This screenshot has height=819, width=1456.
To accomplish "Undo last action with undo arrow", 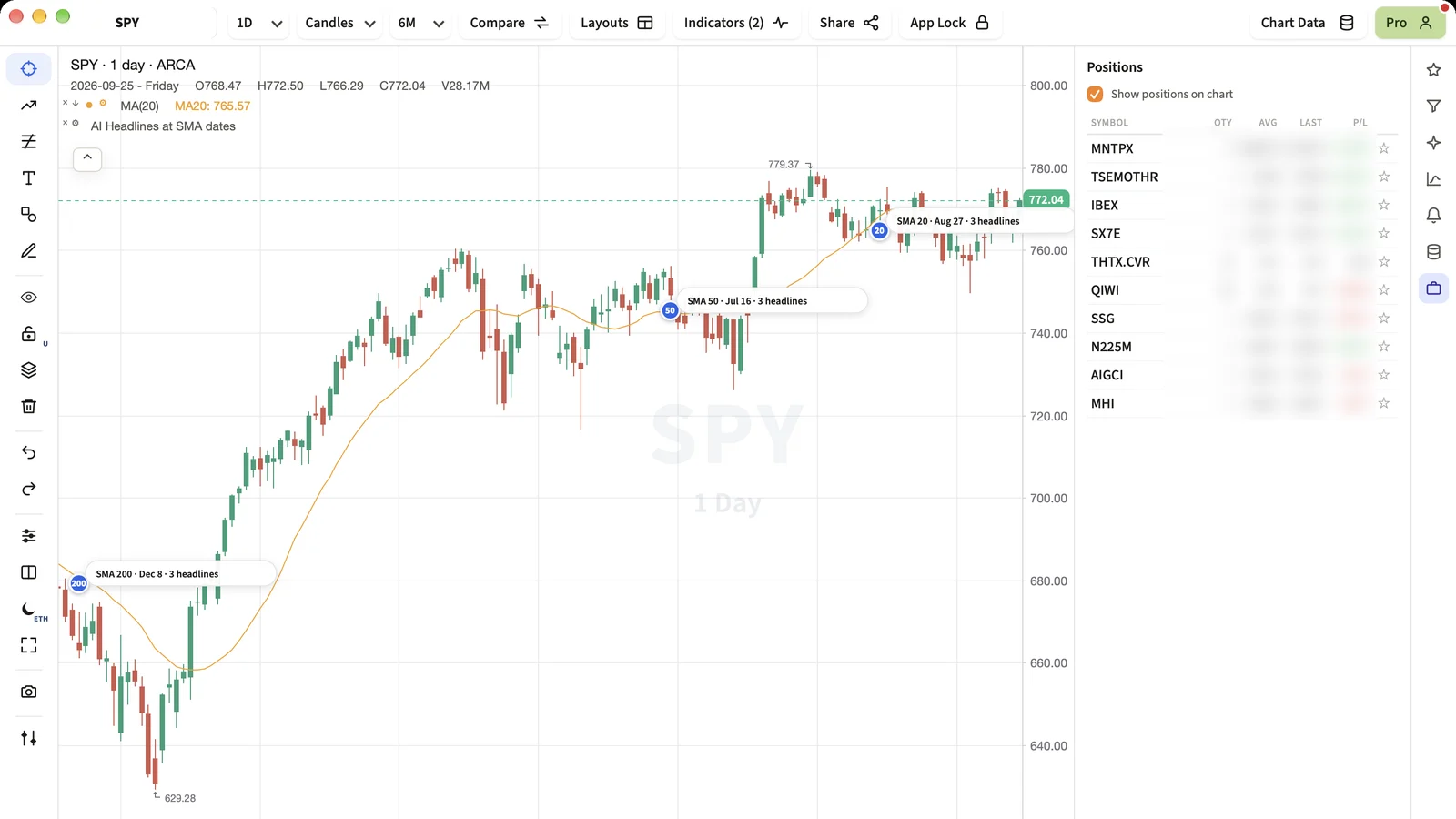I will coord(29,453).
